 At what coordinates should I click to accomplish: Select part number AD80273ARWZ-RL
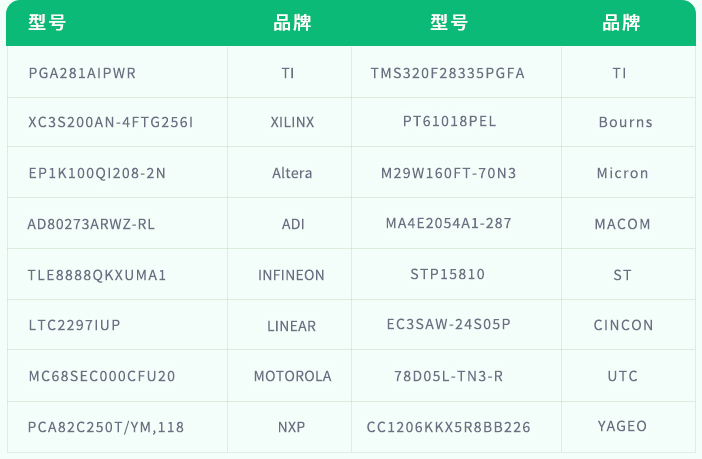[91, 224]
